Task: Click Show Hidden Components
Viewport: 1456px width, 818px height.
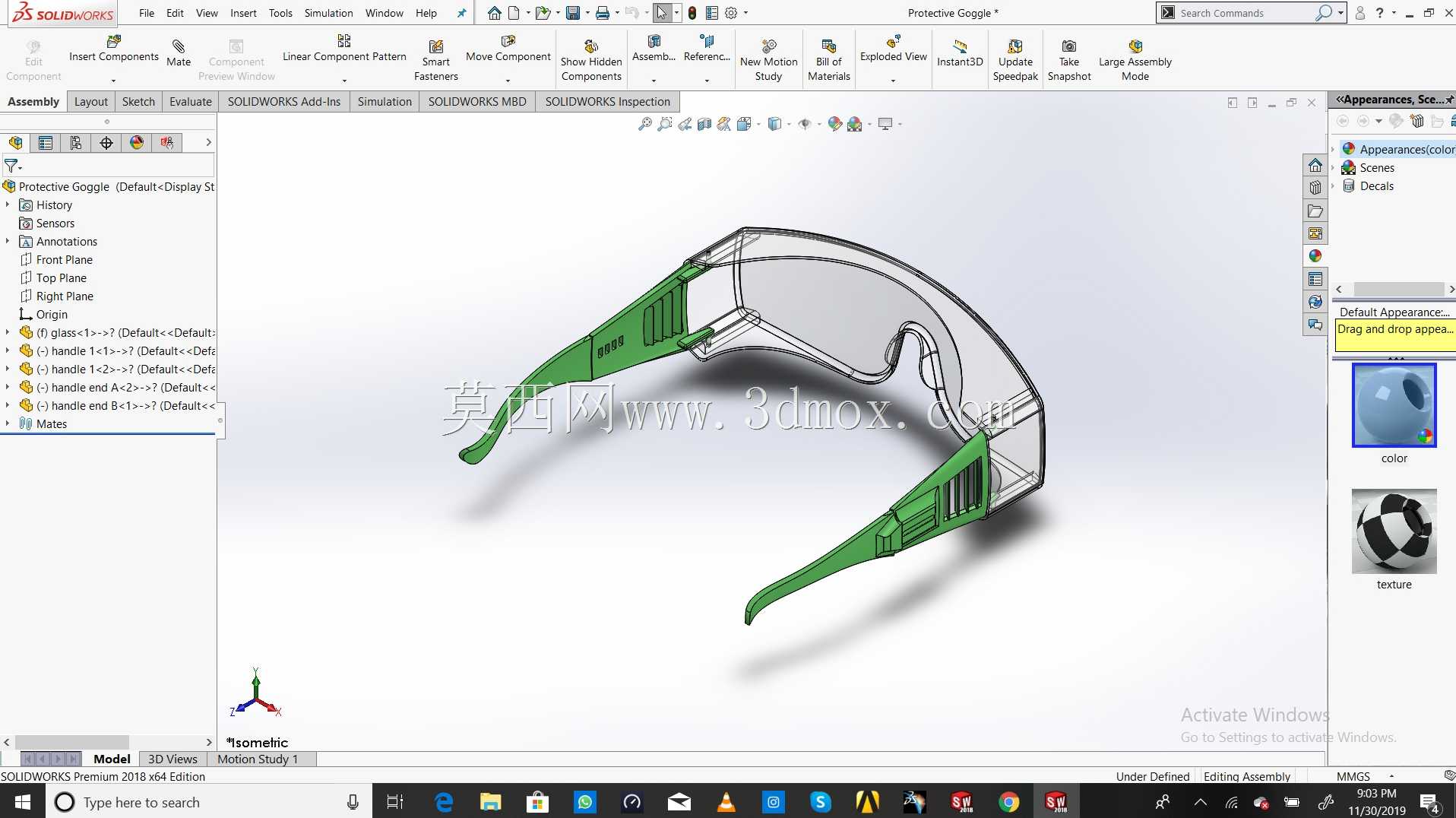Action: [591, 61]
